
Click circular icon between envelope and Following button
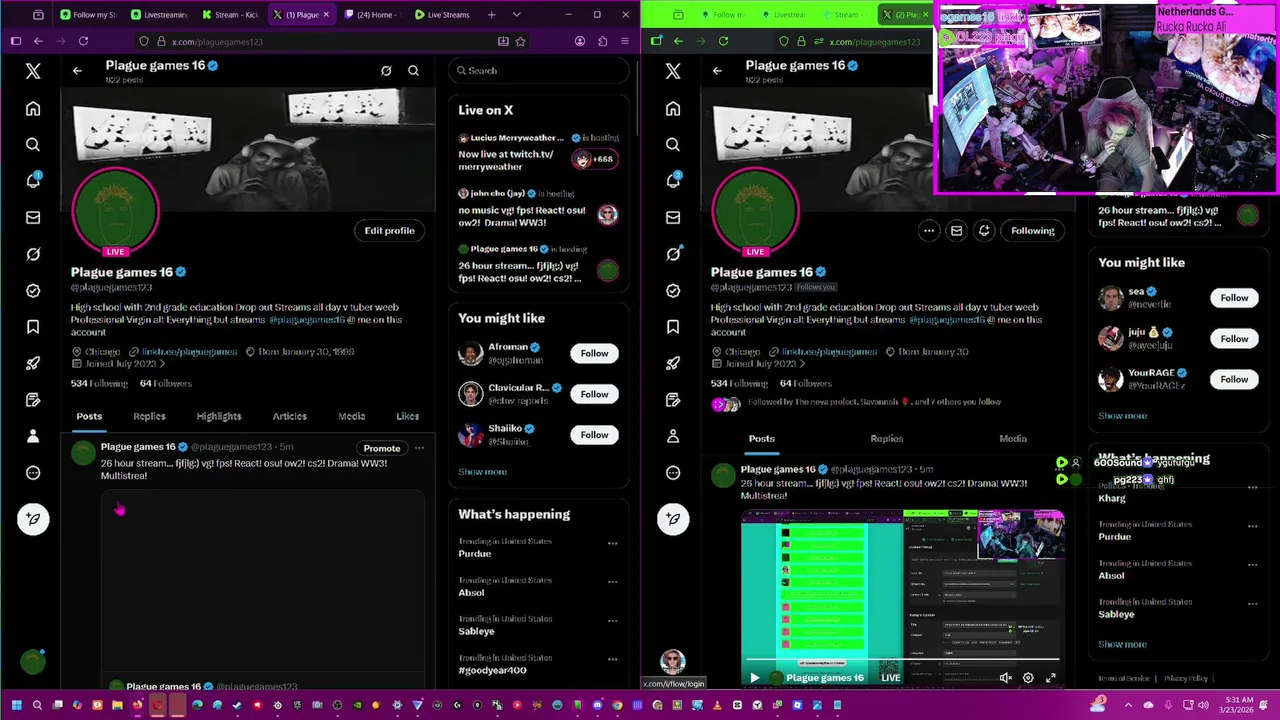coord(984,231)
